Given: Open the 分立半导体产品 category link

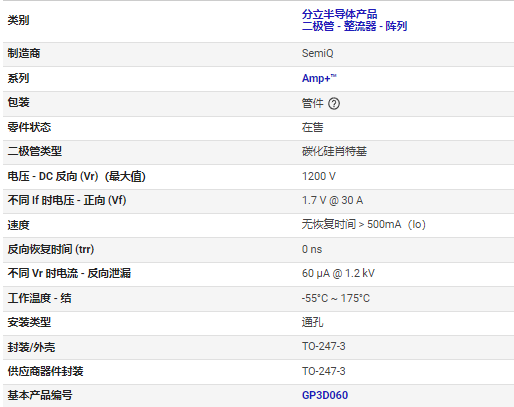Looking at the screenshot, I should click(339, 14).
